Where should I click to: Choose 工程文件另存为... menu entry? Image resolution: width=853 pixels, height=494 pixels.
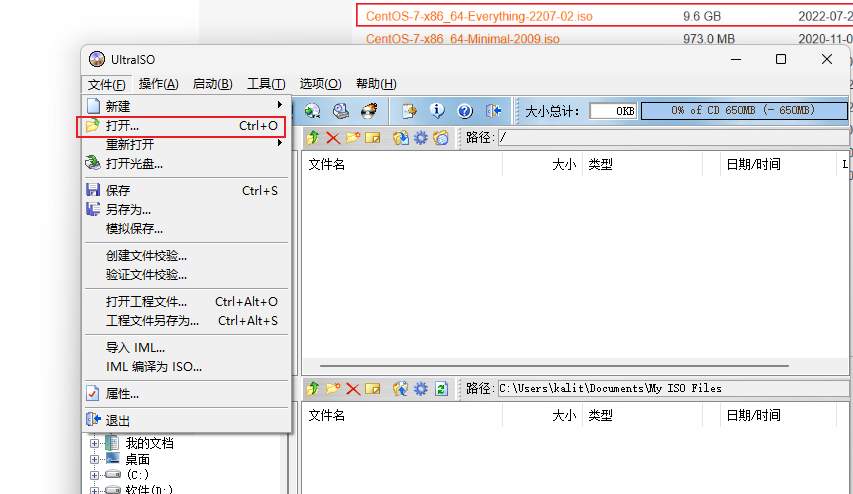click(186, 320)
